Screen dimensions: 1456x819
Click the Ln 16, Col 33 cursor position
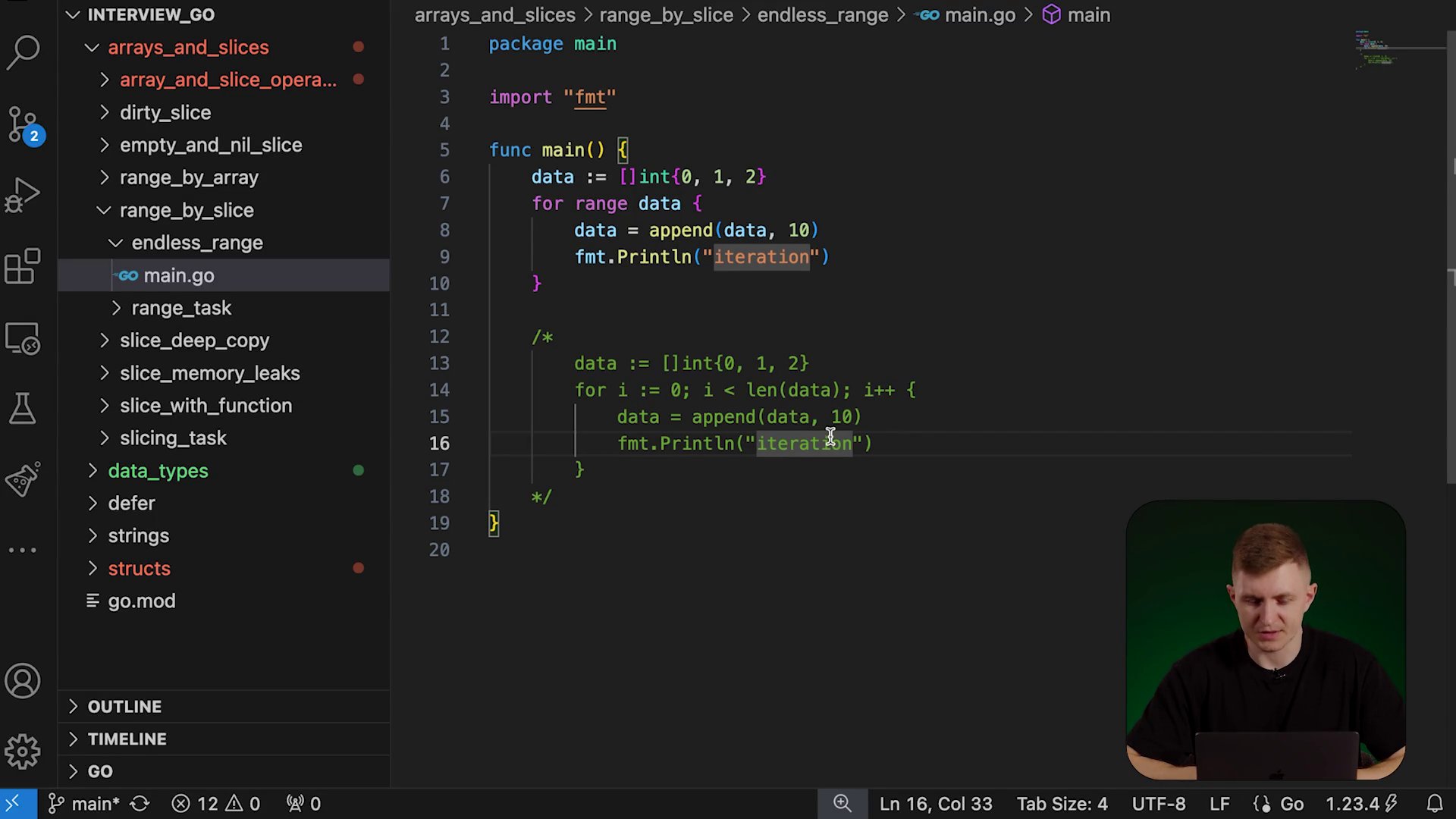(x=936, y=804)
